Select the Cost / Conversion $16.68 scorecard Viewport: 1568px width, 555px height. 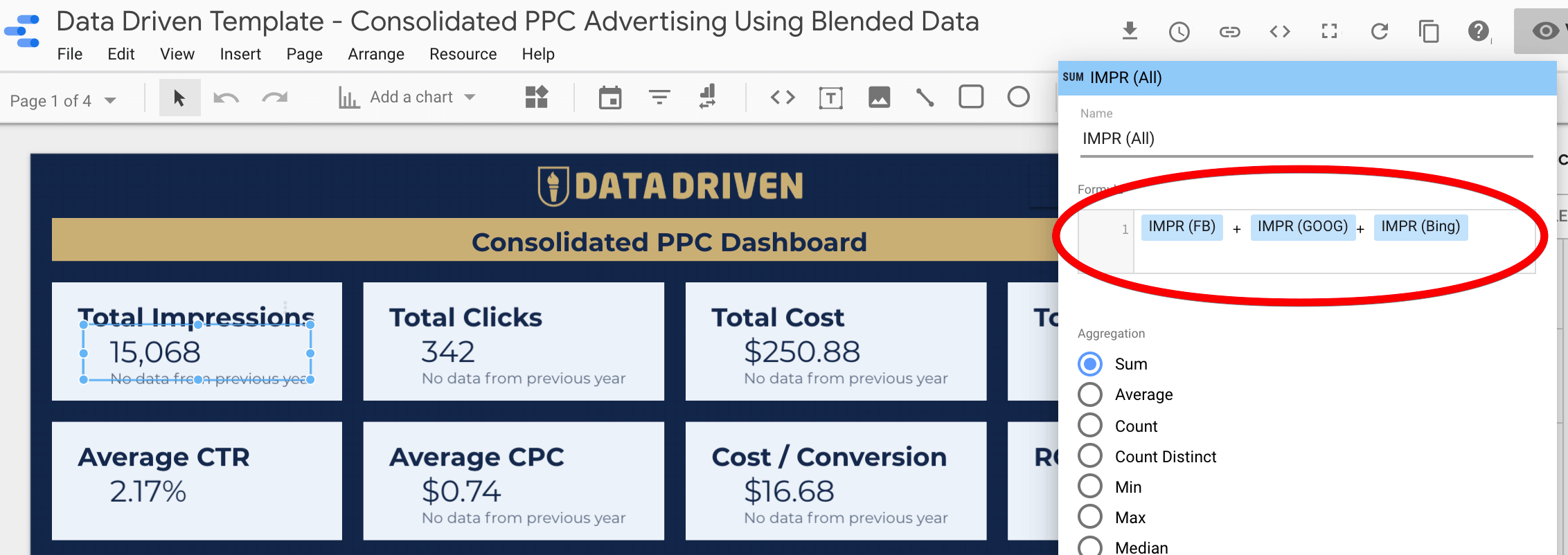(x=836, y=481)
